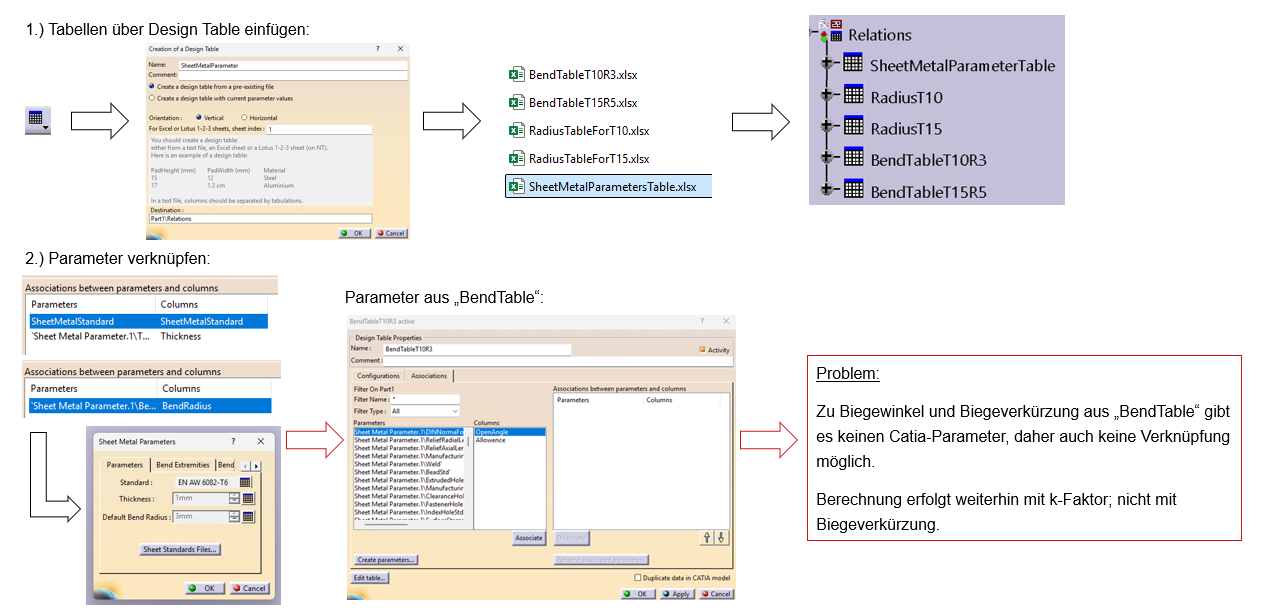Select OpenAngle in Columns list
1268x611 pixels.
point(510,432)
